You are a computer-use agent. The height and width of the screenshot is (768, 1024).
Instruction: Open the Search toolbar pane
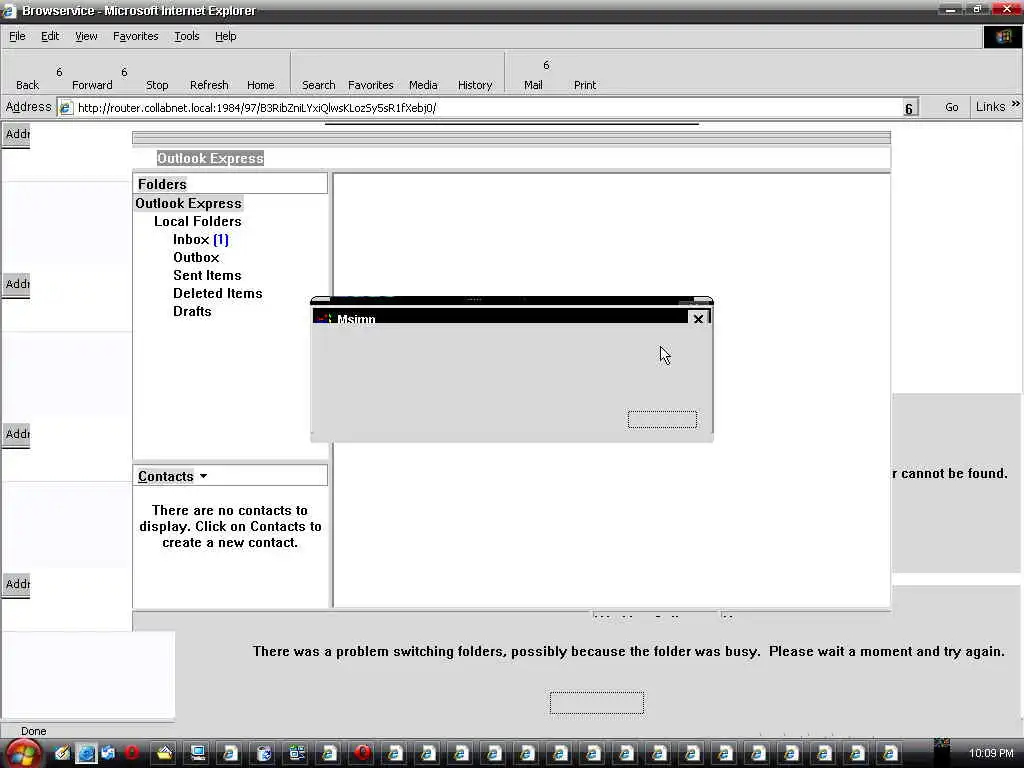point(318,85)
